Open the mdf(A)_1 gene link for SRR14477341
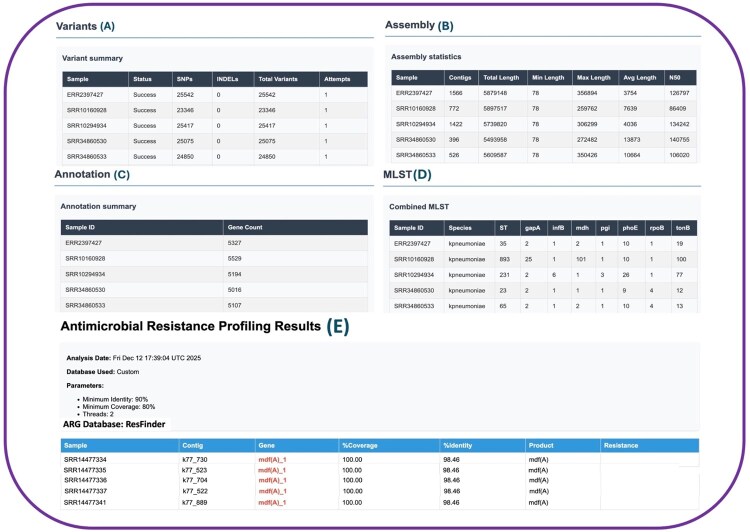This screenshot has width=750, height=532. [x=272, y=502]
